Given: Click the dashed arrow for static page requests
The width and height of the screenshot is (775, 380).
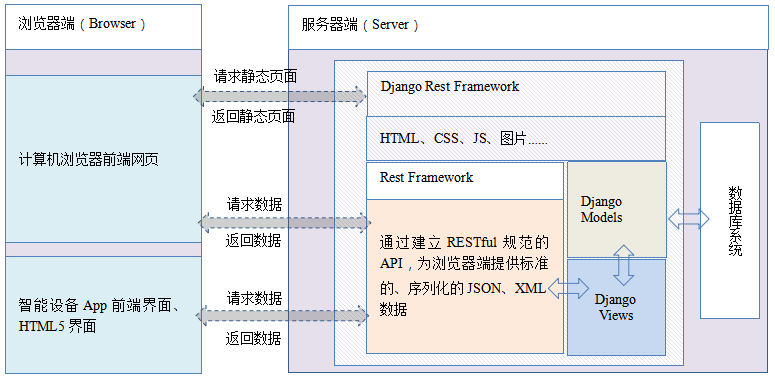Looking at the screenshot, I should coord(280,96).
